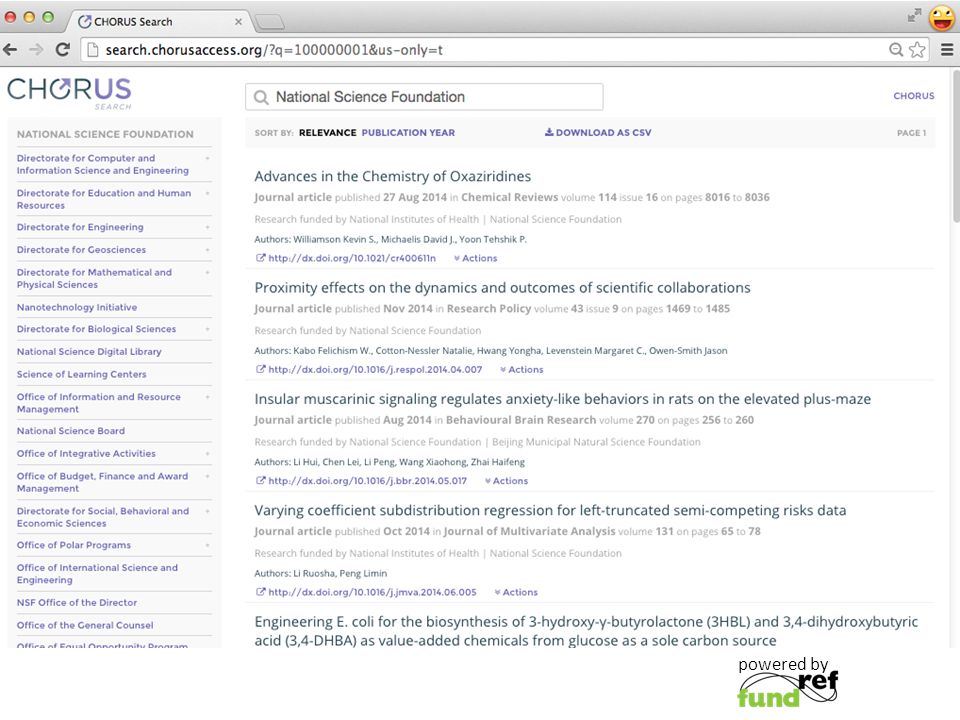
Task: Open the browser hamburger menu
Action: (947, 50)
